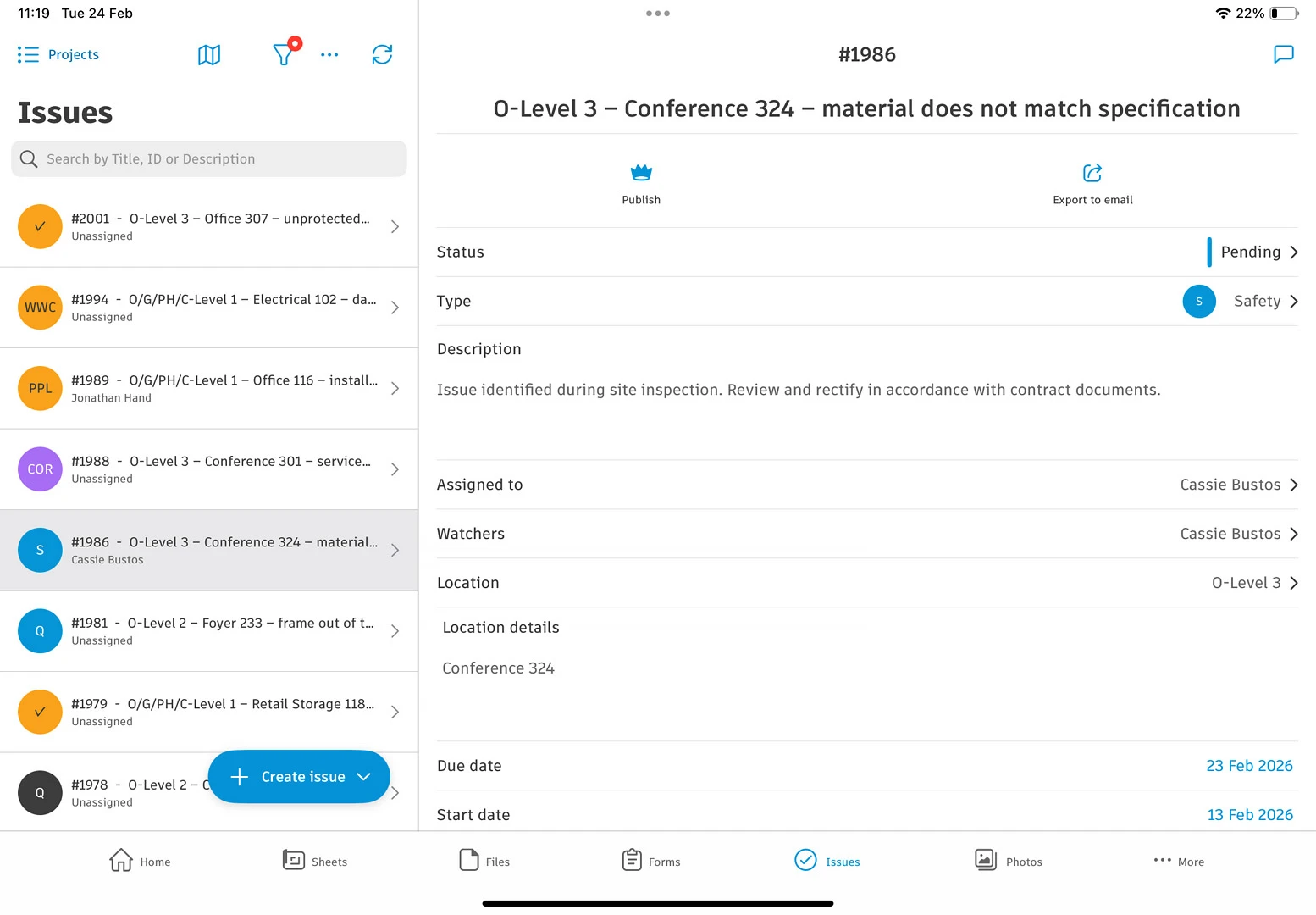The image size is (1316, 915).
Task: Open the three-dot options beside filter
Action: coord(329,55)
